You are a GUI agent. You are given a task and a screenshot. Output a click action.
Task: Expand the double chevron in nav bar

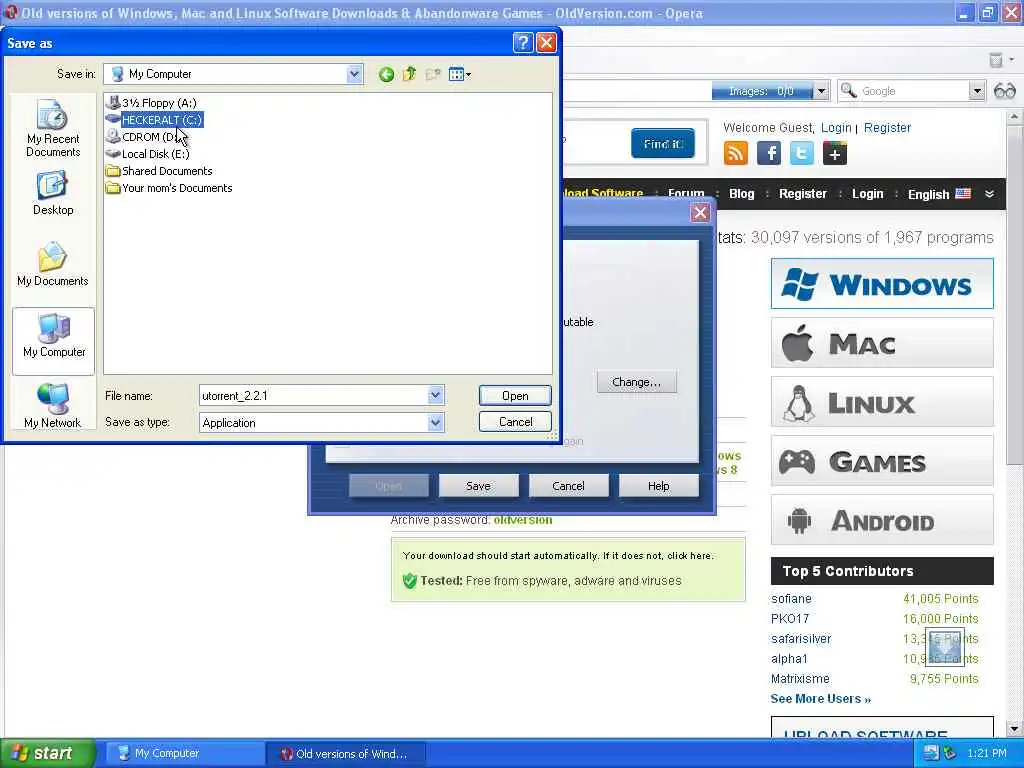(x=989, y=194)
